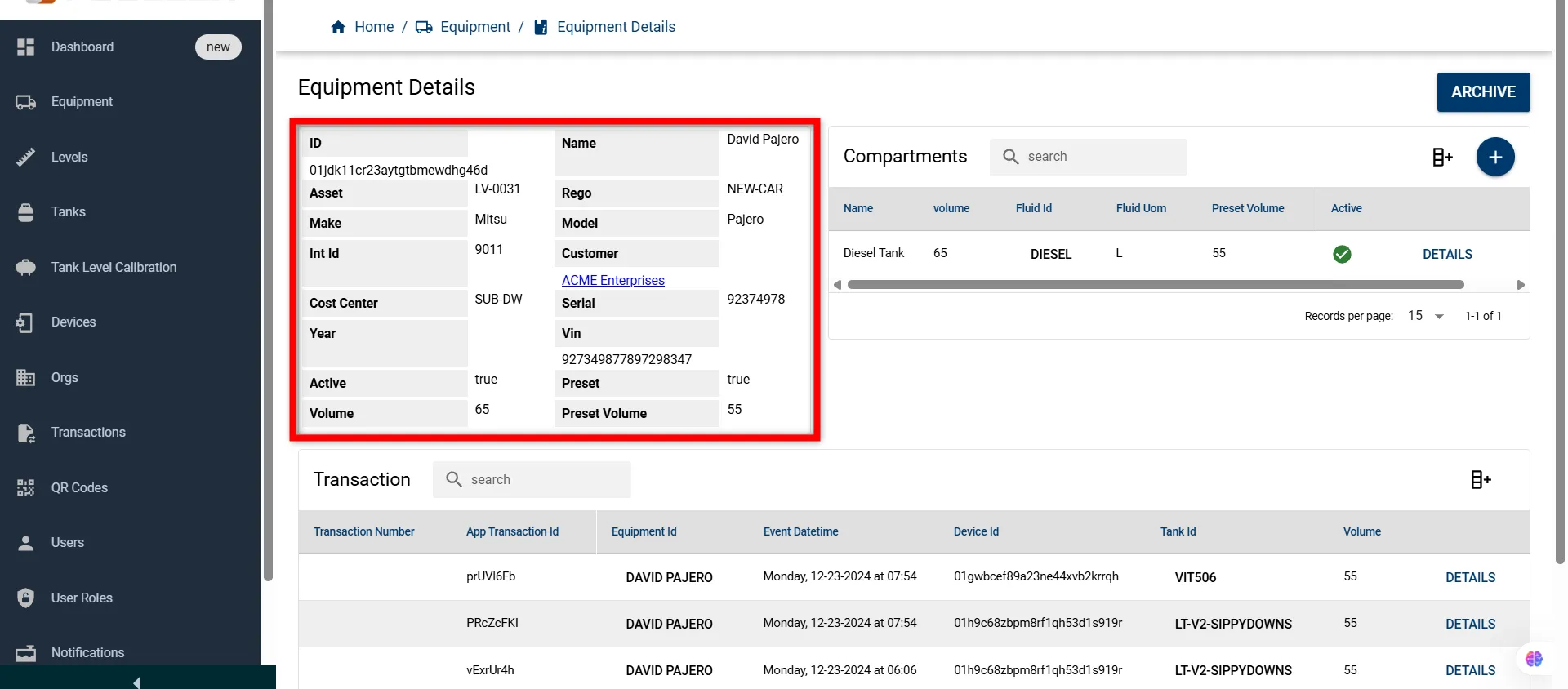The image size is (1568, 689).
Task: Go to Equipment in breadcrumb
Action: [475, 27]
